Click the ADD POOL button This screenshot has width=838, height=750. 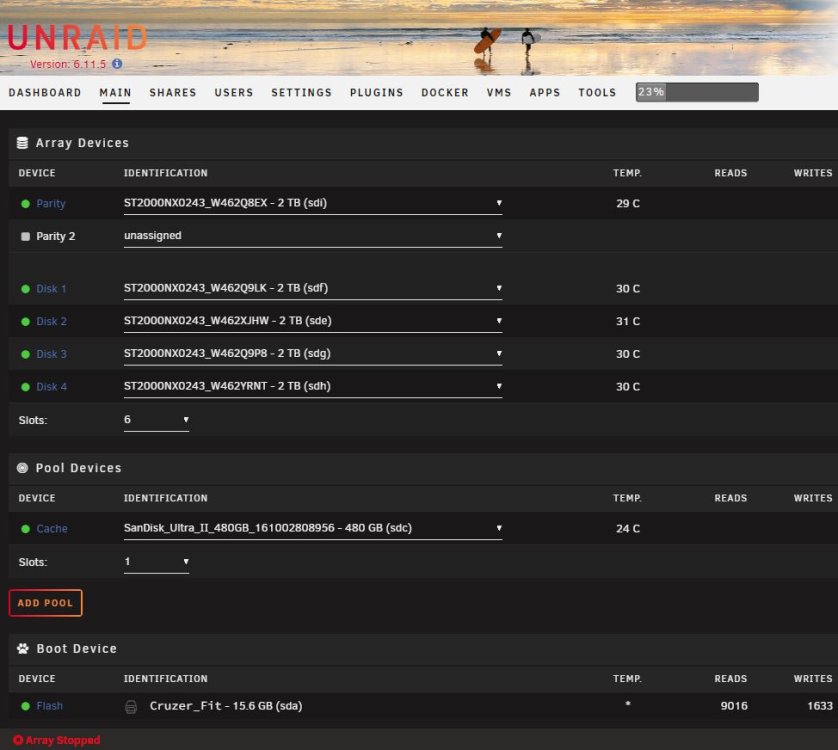click(x=45, y=603)
